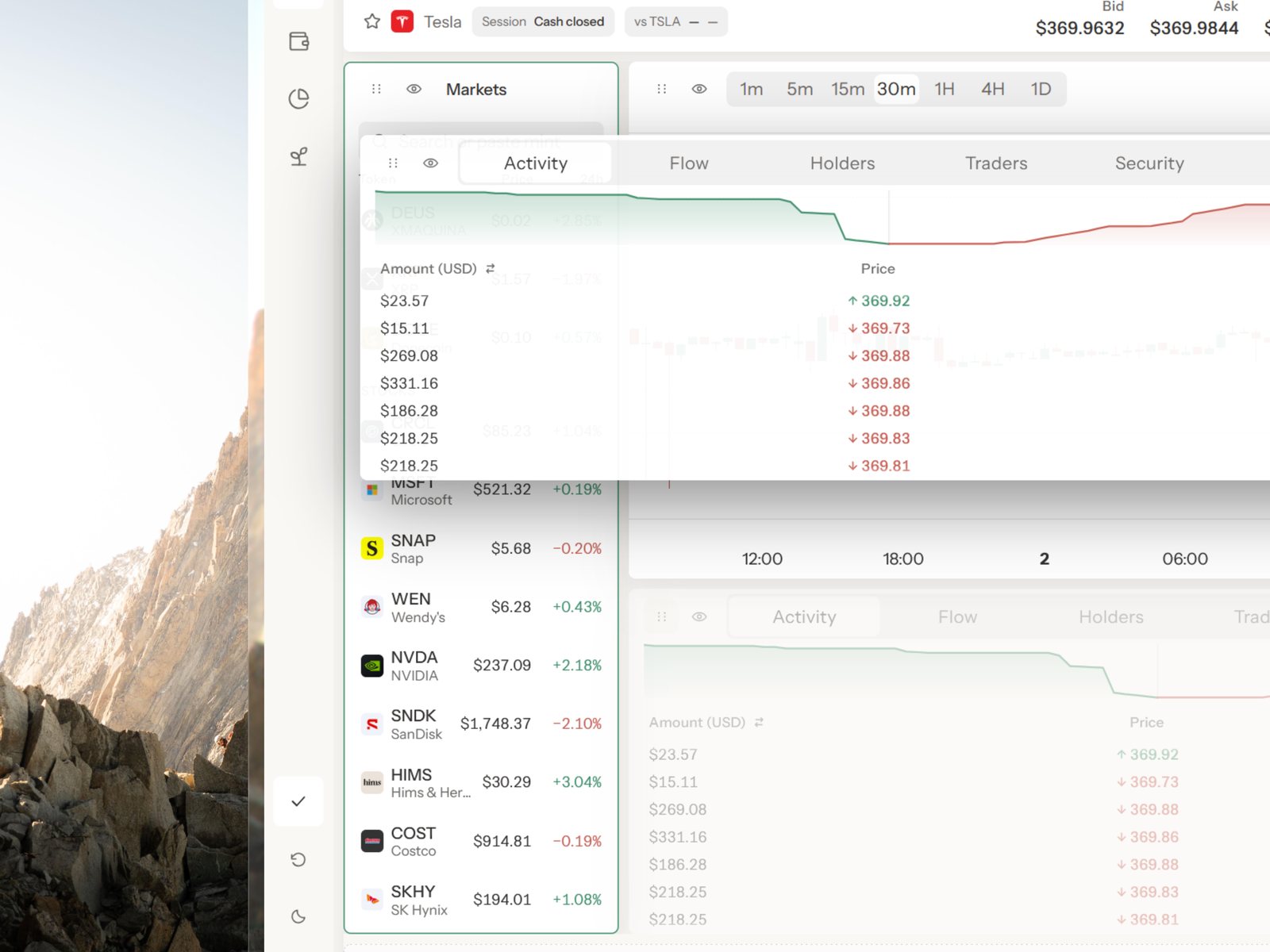Click the sprout plant sidebar icon
This screenshot has height=952, width=1270.
coord(298,156)
